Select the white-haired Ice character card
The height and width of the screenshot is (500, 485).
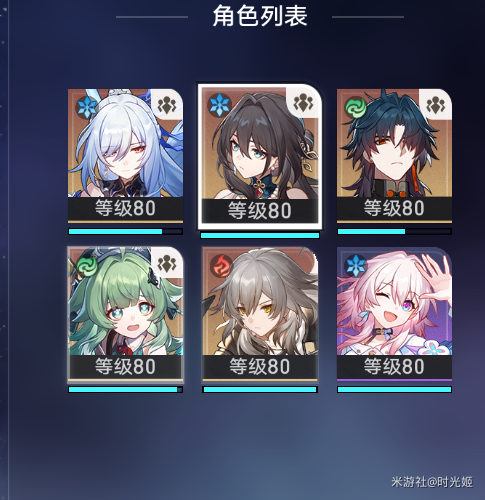pos(125,156)
